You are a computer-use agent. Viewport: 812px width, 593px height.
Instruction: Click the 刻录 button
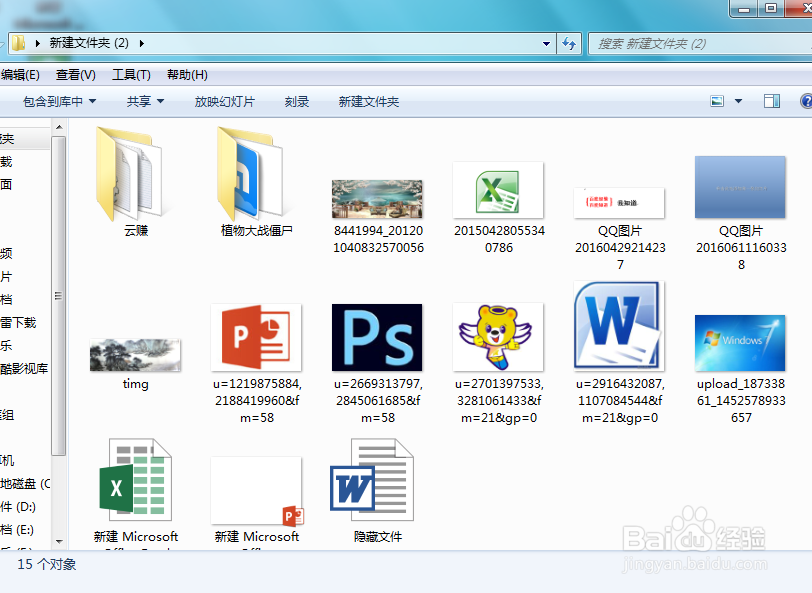(x=297, y=102)
